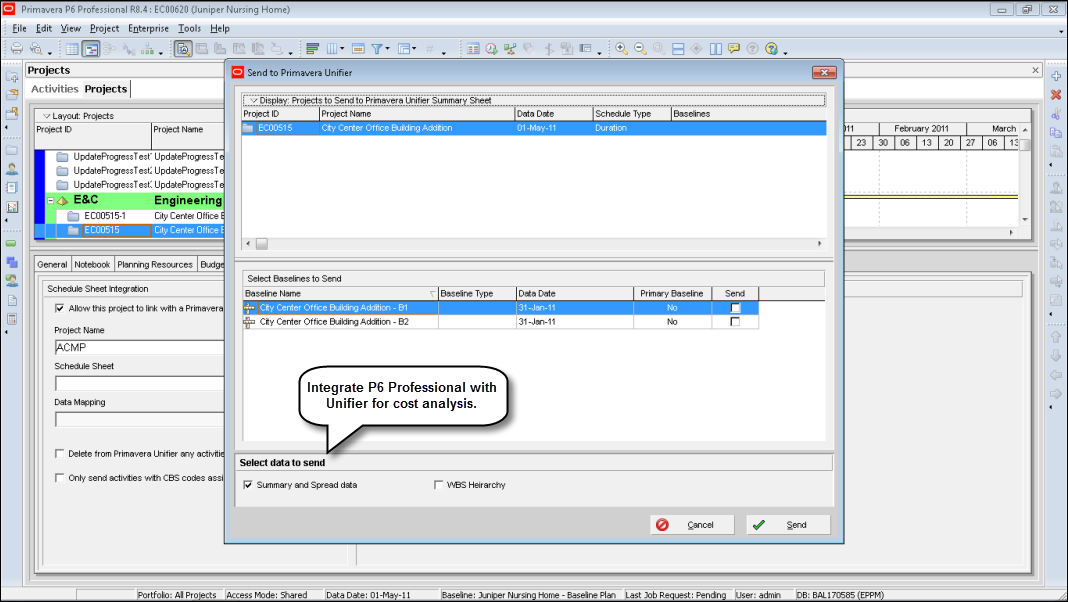This screenshot has width=1068, height=602.
Task: Click the Timescale toolbar icon
Action: point(358,48)
